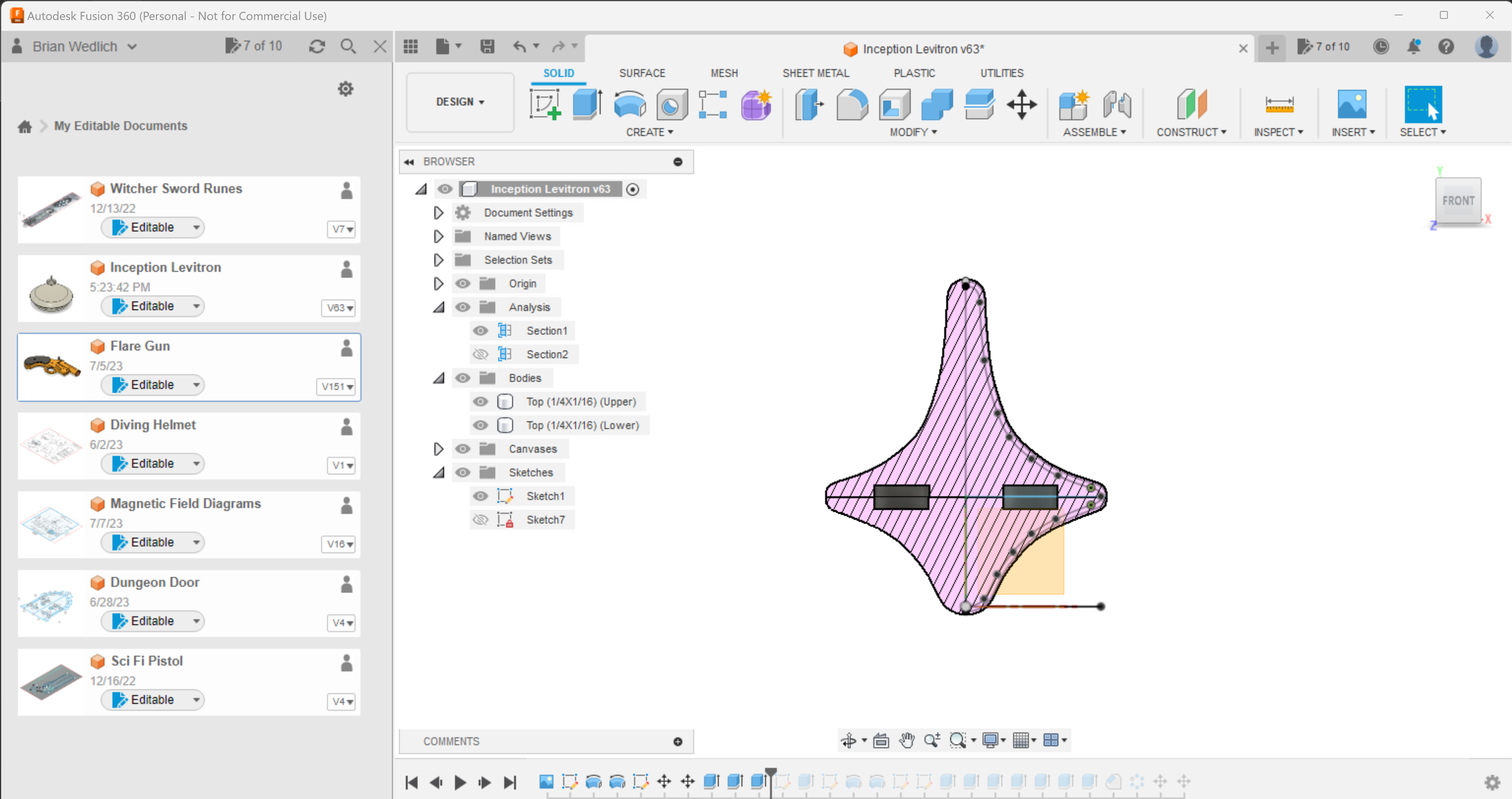Expand the Named Views folder
The image size is (1512, 799).
click(x=438, y=236)
